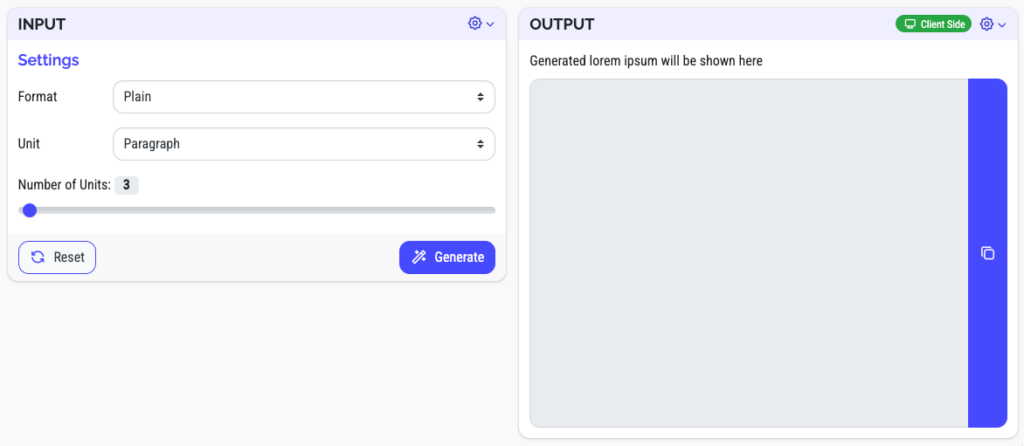Click the Generate button text
1024x446 pixels.
pos(459,257)
